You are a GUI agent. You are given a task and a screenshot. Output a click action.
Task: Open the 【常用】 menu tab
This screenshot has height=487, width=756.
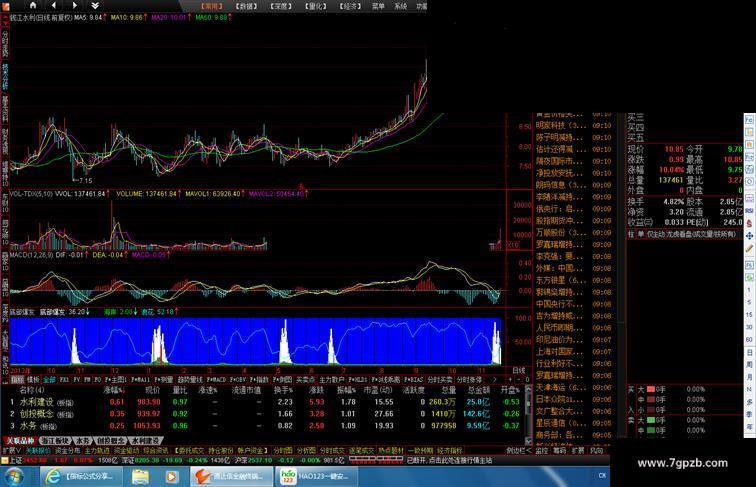[x=212, y=6]
